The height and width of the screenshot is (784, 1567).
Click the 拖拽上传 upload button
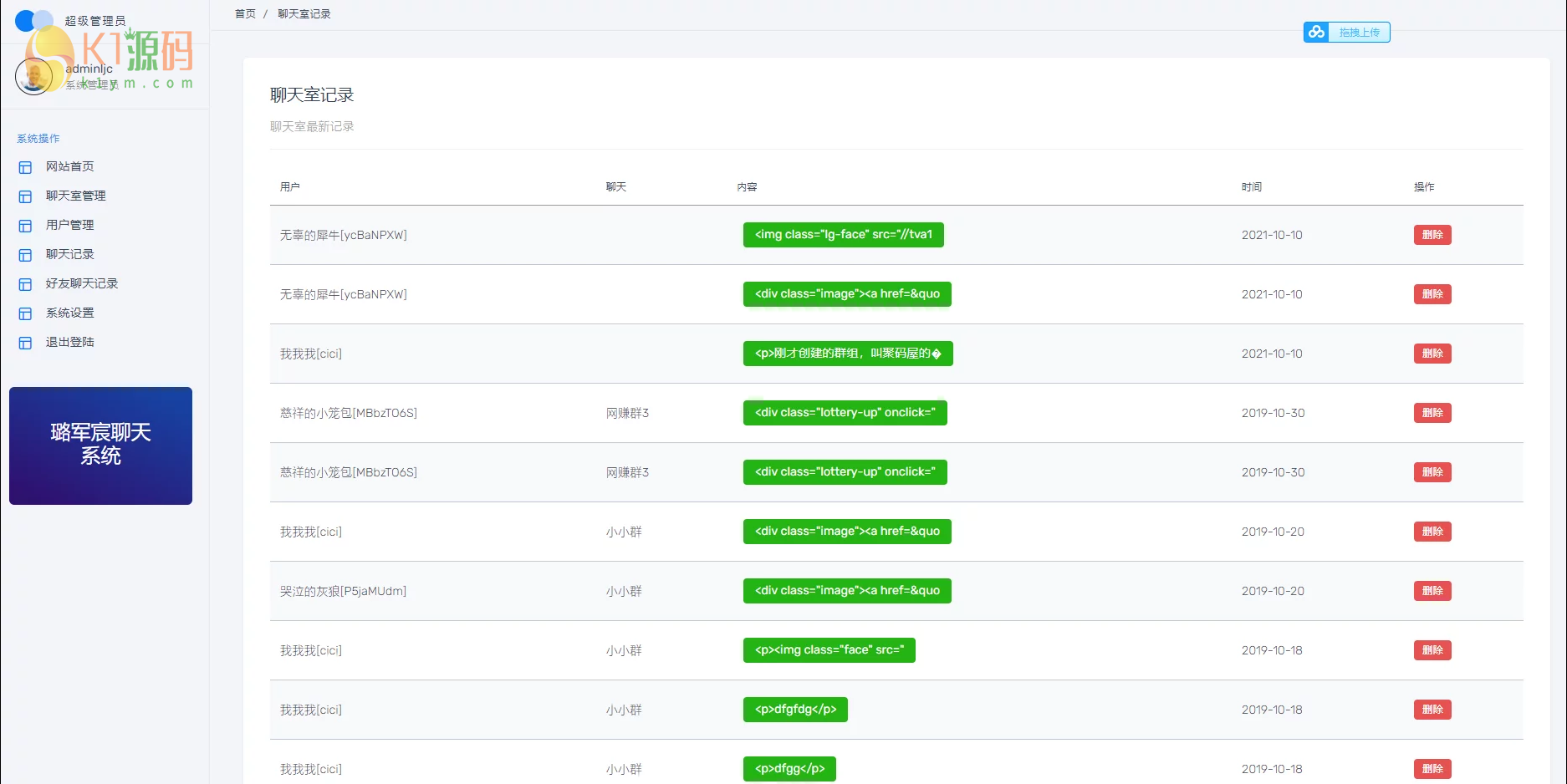(1359, 33)
